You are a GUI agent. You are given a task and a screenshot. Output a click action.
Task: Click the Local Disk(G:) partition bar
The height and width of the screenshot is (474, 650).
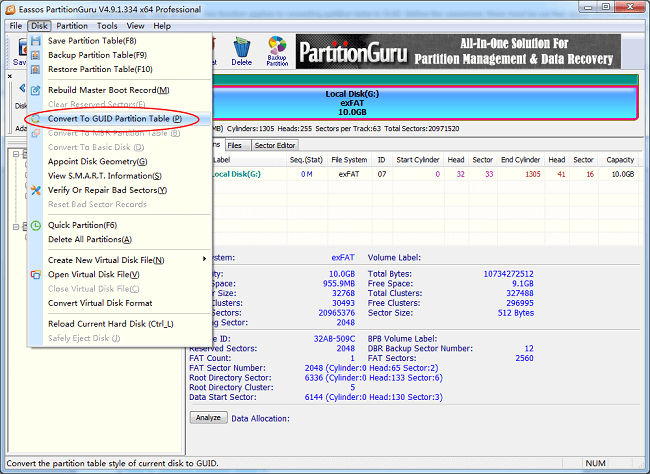pyautogui.click(x=425, y=103)
